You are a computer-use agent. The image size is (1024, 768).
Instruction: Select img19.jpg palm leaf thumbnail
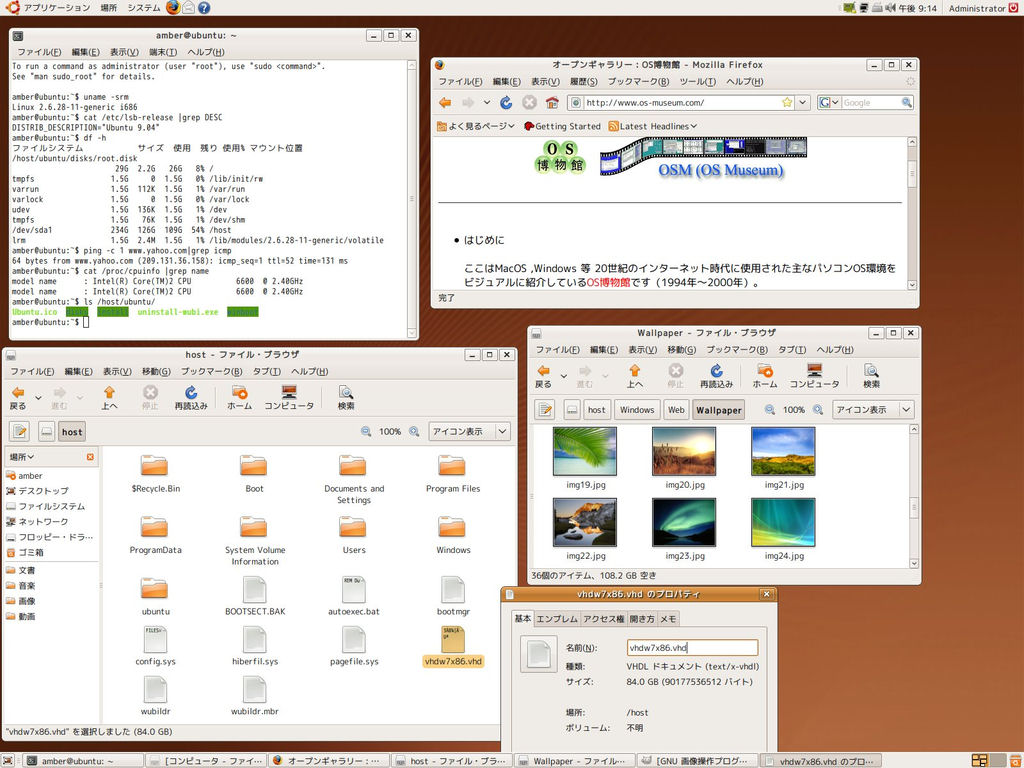point(584,451)
